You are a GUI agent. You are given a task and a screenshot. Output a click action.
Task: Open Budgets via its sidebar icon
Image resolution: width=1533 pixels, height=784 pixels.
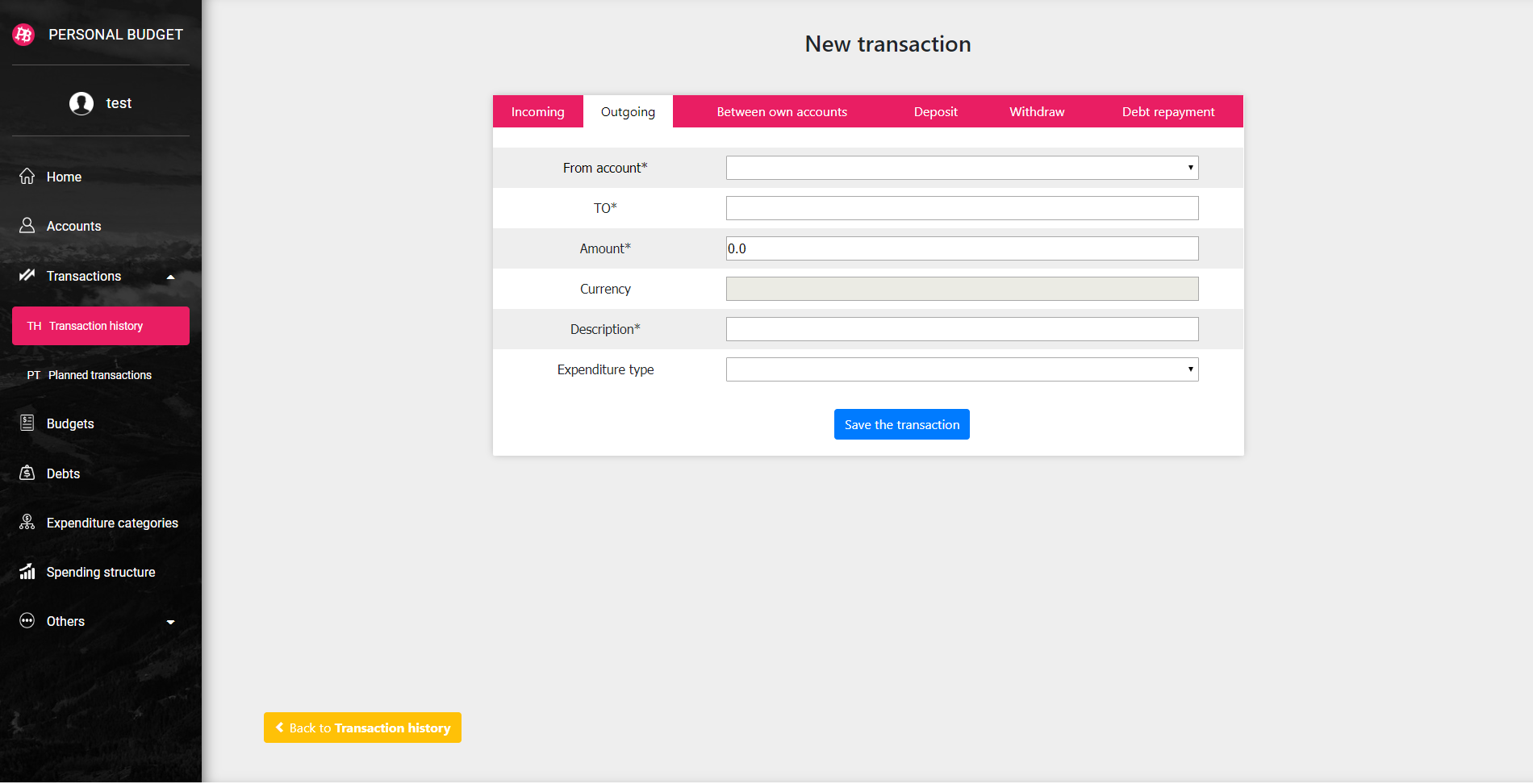(26, 423)
